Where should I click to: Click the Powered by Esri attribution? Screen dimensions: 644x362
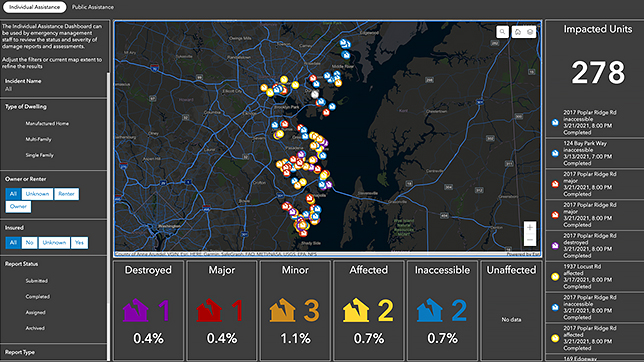pos(523,254)
